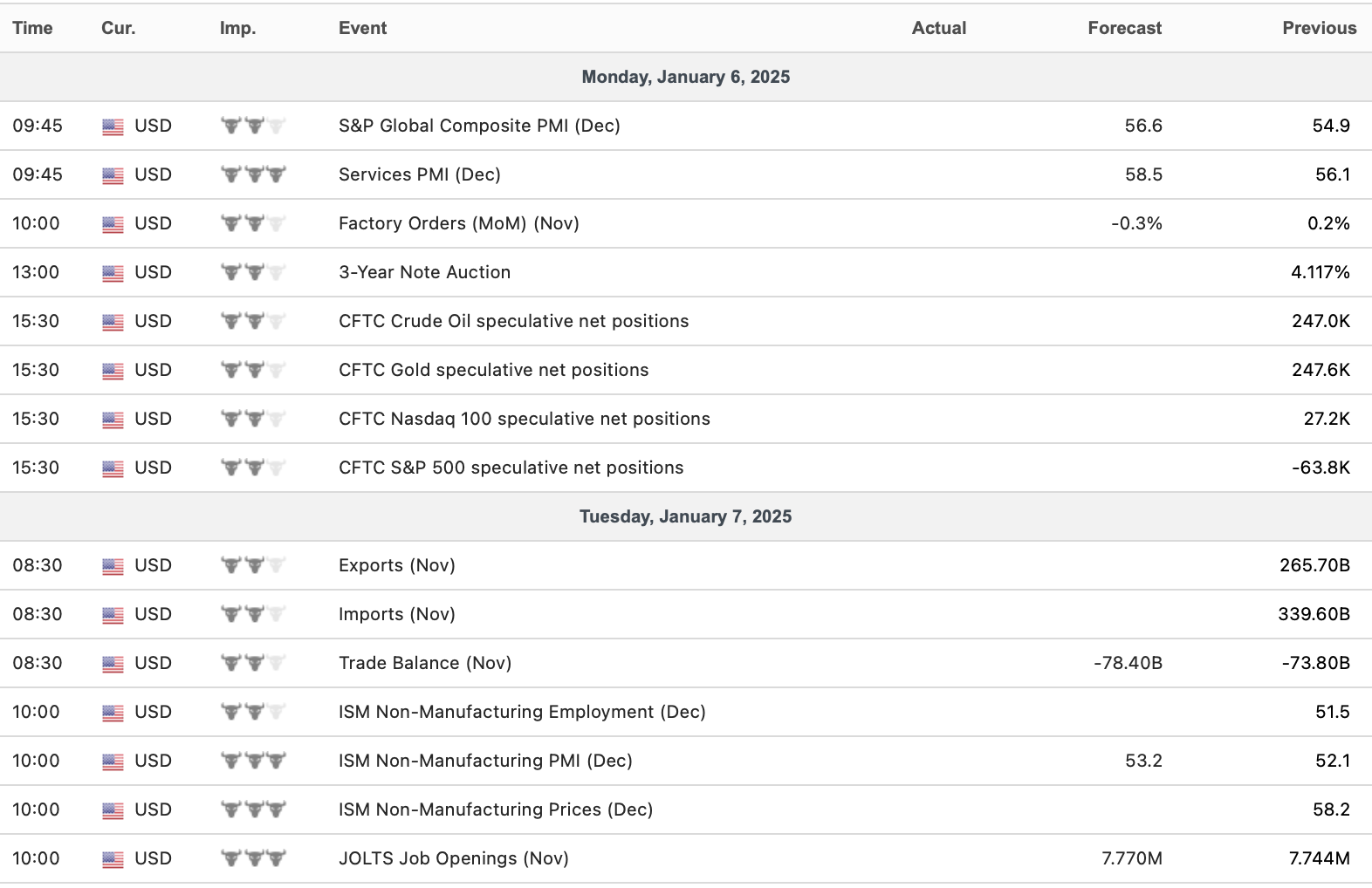Image resolution: width=1372 pixels, height=888 pixels.
Task: Select the Tuesday, January 7, 2025 date row
Action: pos(685,516)
